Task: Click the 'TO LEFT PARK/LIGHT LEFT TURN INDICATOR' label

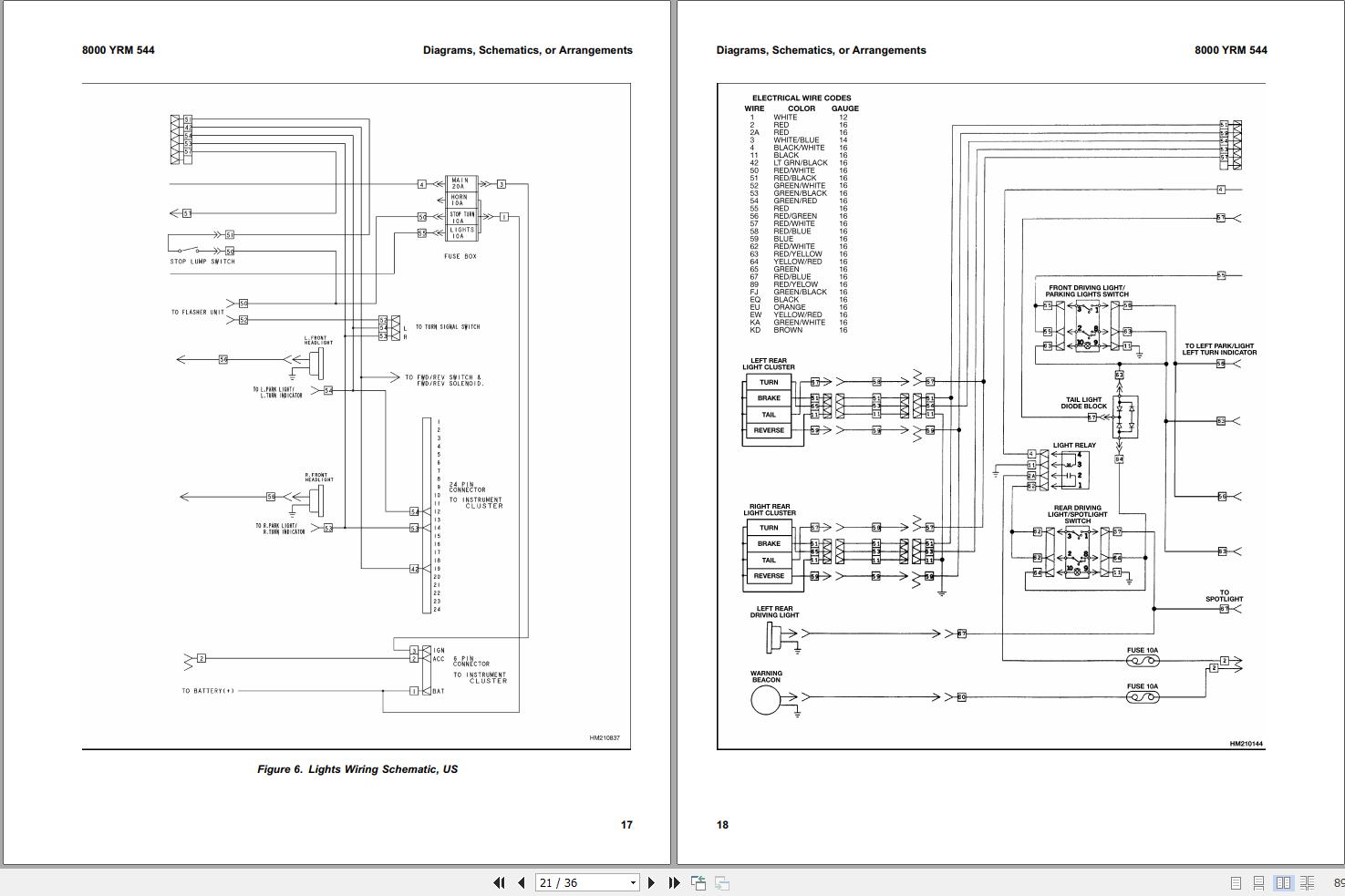Action: pyautogui.click(x=1219, y=349)
